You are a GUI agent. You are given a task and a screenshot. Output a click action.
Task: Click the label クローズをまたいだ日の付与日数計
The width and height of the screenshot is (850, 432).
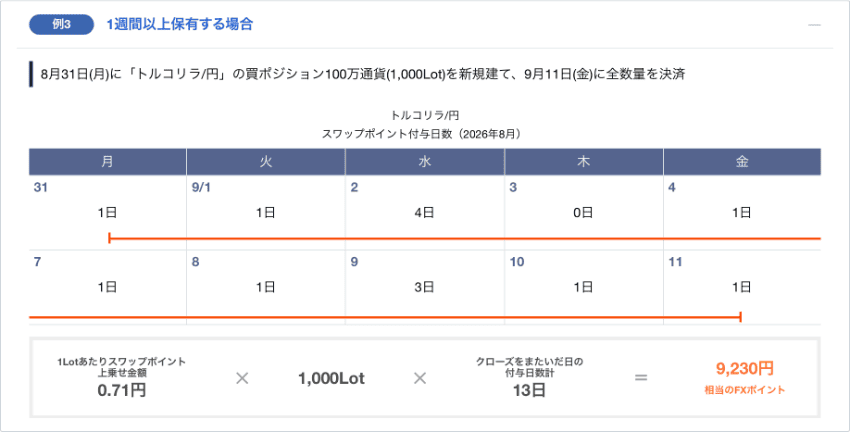(x=529, y=367)
